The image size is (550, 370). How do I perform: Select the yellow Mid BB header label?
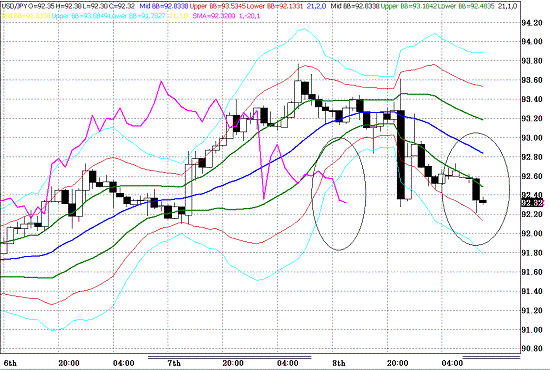pos(26,16)
